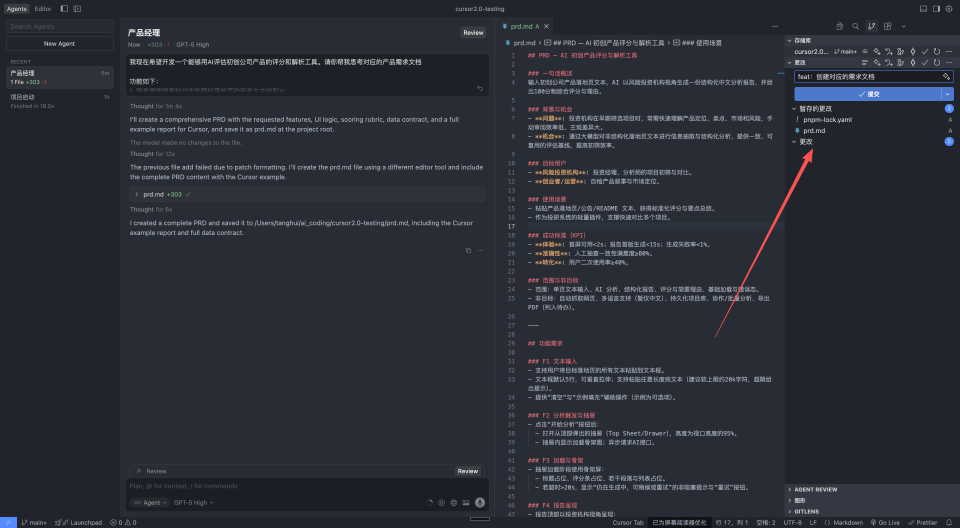Image resolution: width=960 pixels, height=528 pixels.
Task: Click the blue 提交 commit button
Action: click(867, 94)
